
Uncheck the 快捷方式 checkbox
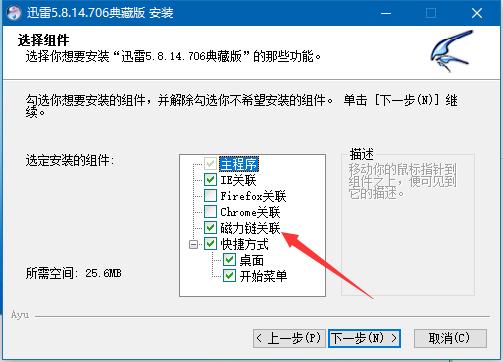pos(210,244)
